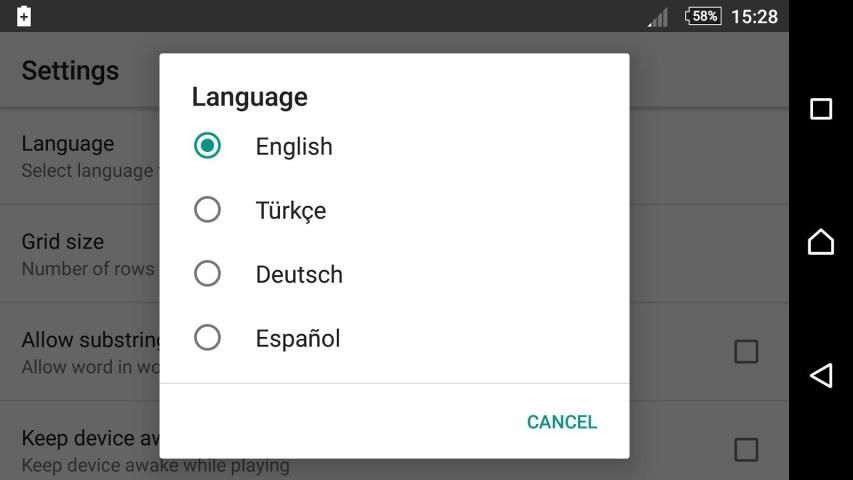Viewport: 853px width, 480px height.
Task: Choose the Deutsch radio button
Action: tap(207, 274)
